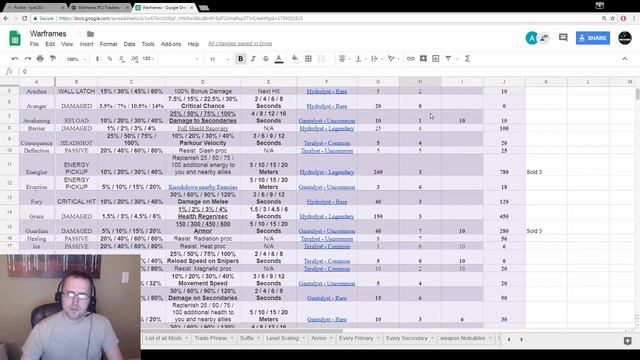Viewport: 640px width, 360px height.
Task: Open the functions sigma menu
Action: tap(467, 59)
